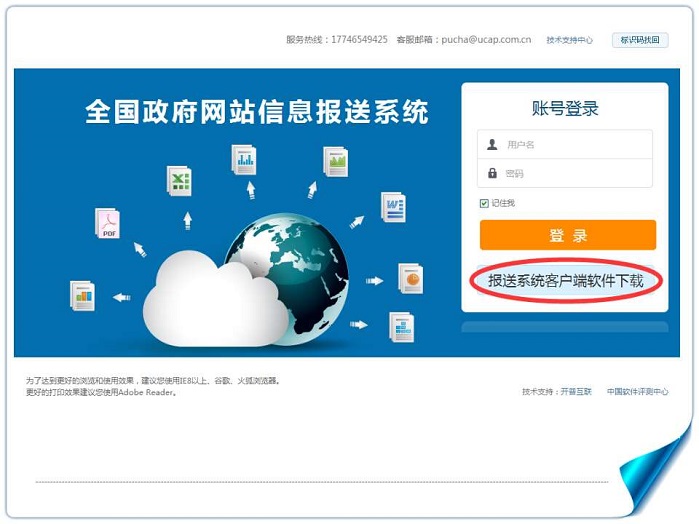Click the blue bar chart document icon
This screenshot has height=524, width=699.
click(244, 159)
